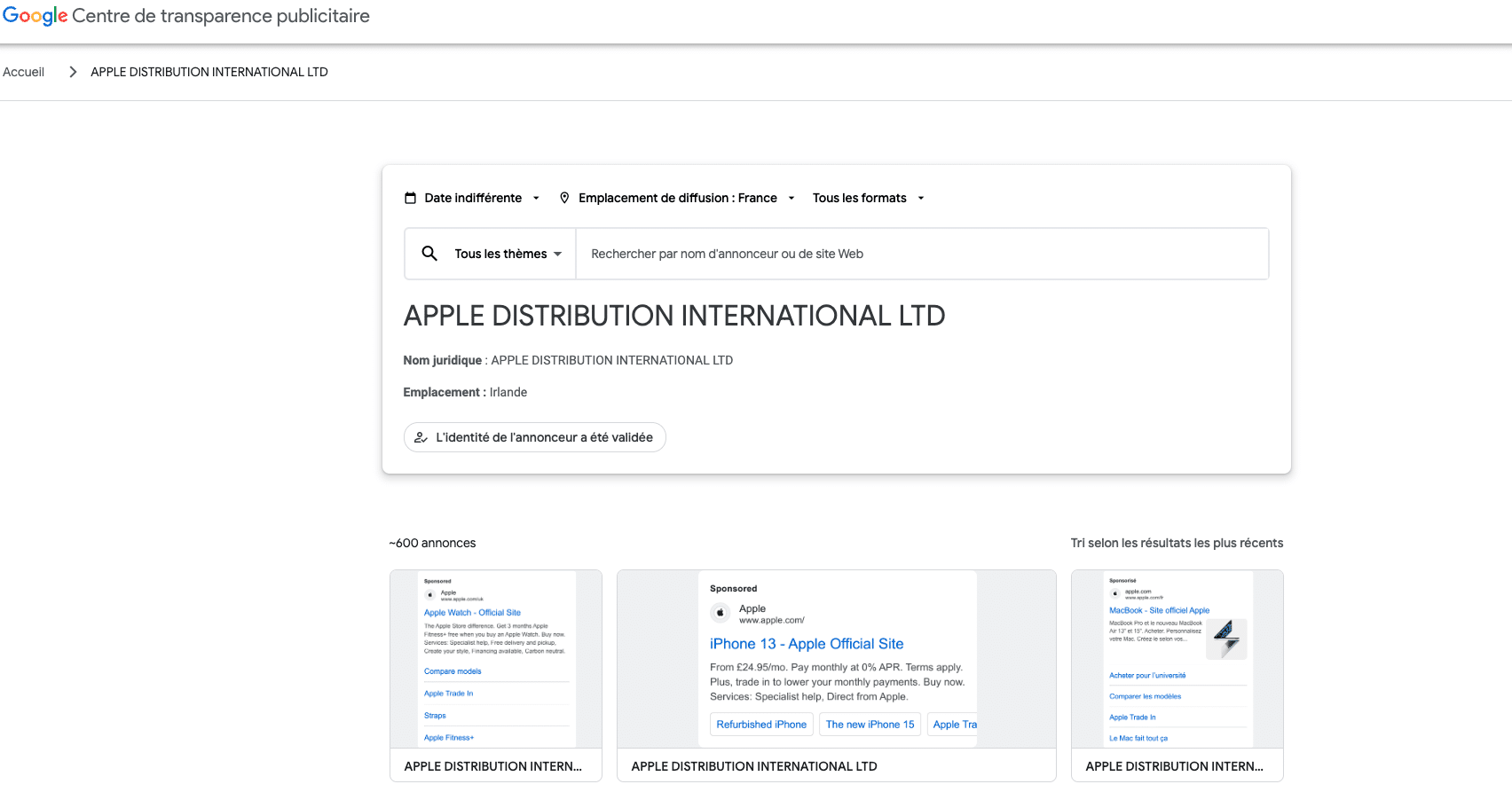Click the MacBook image in third ad
The height and width of the screenshot is (792, 1512).
click(x=1226, y=639)
